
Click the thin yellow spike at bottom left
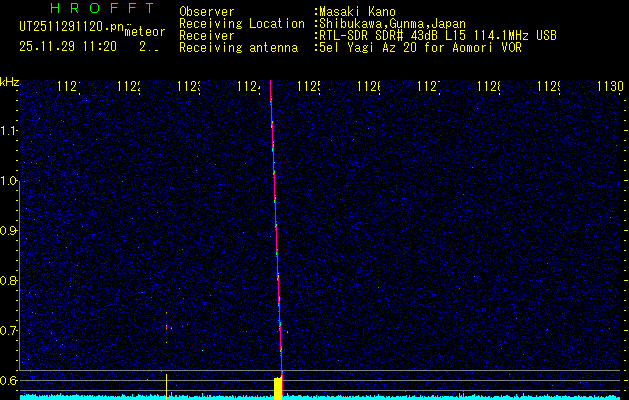tap(166, 385)
